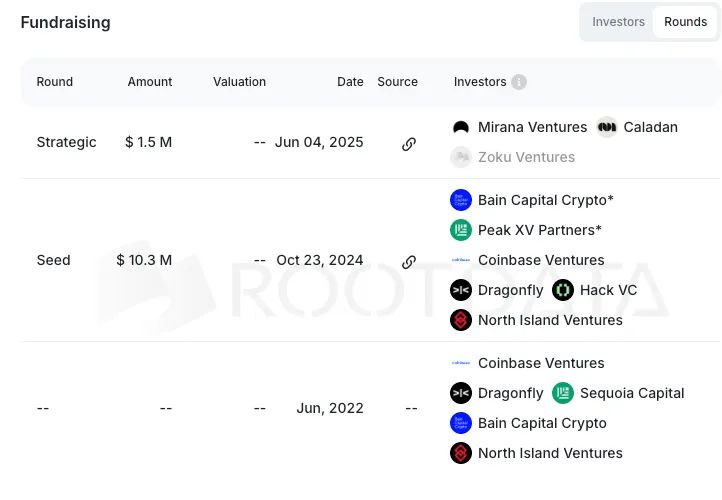
Task: Click the Jun, 2022 date cell
Action: coord(330,408)
